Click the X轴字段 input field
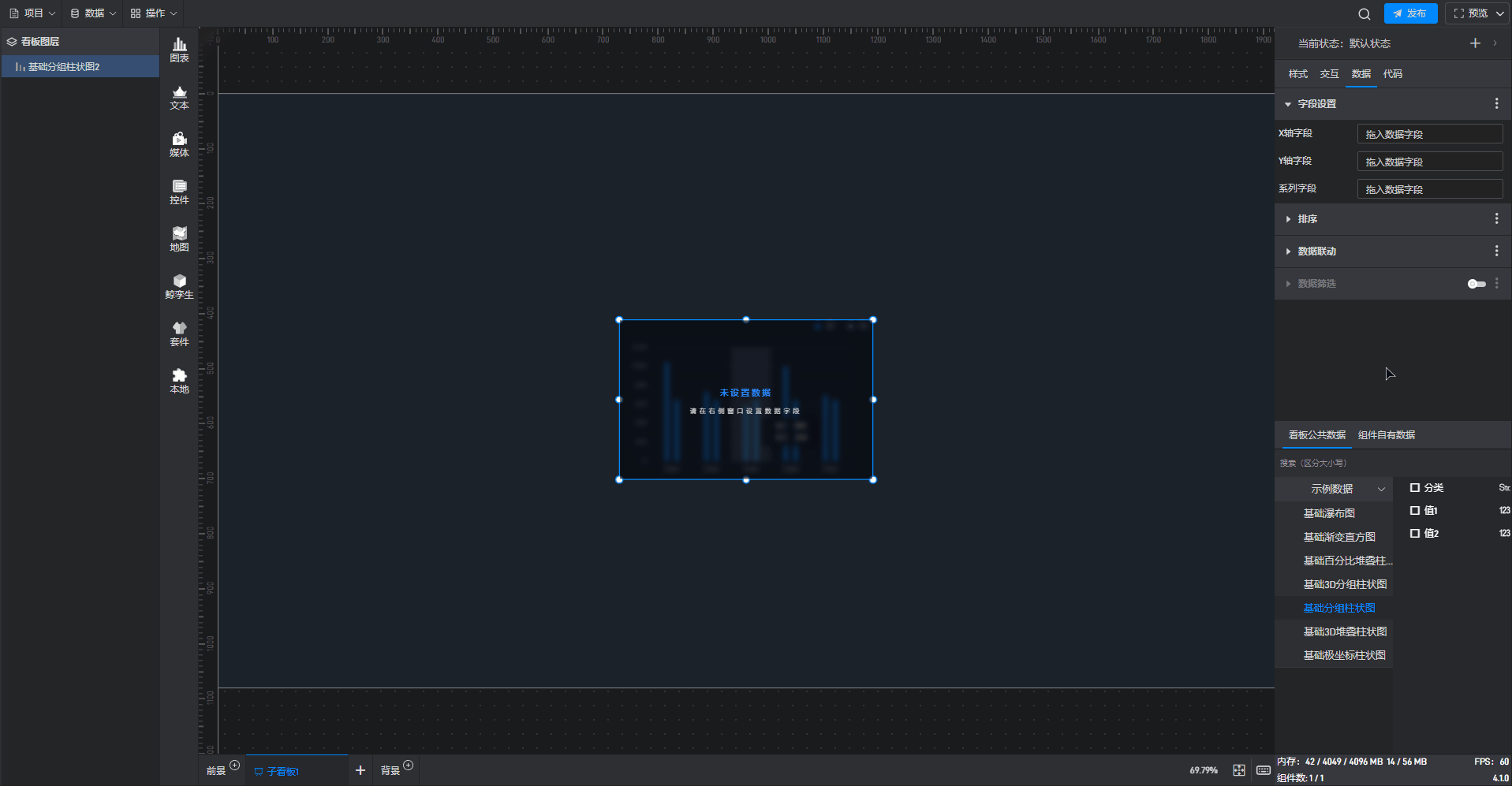 1429,134
